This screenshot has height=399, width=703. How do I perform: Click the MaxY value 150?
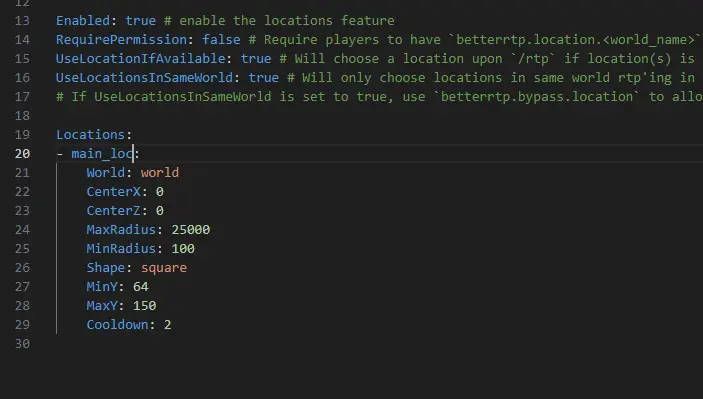144,306
